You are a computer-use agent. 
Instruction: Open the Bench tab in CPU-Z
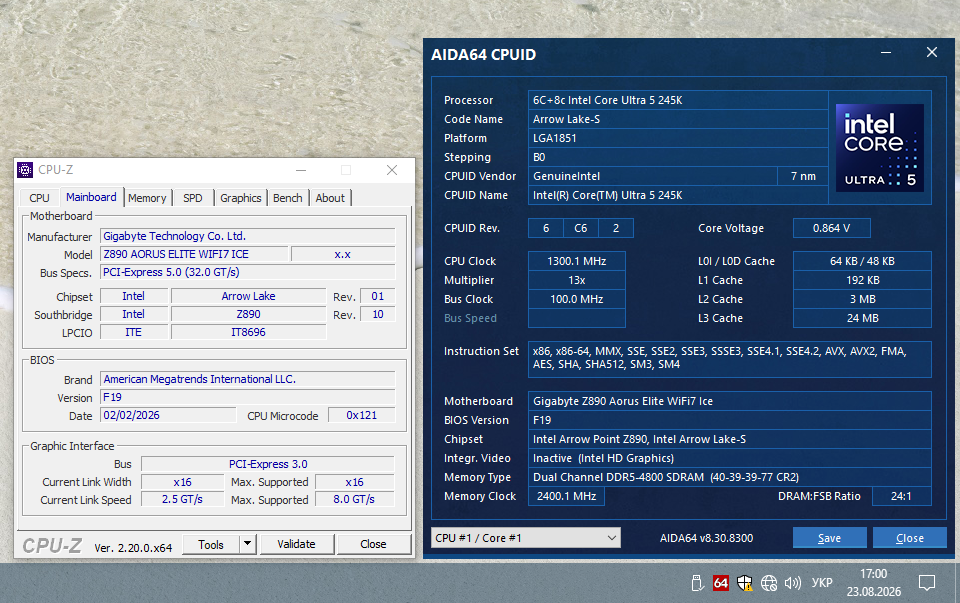[x=288, y=198]
